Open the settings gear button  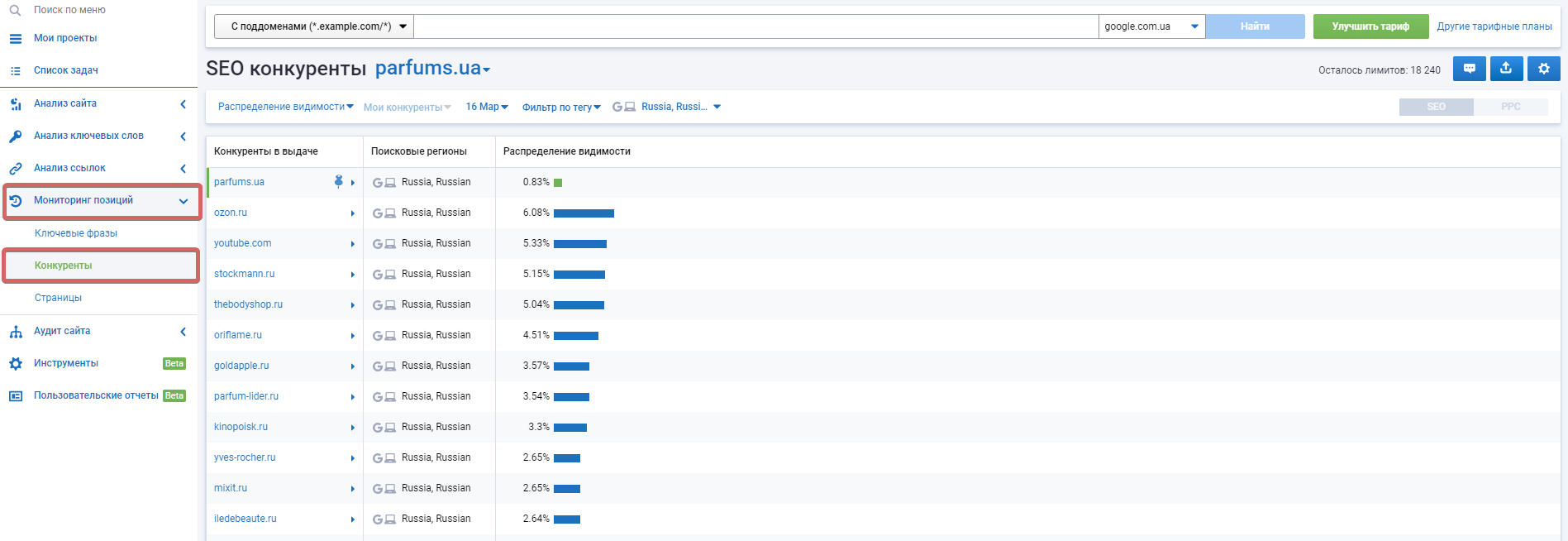point(1544,69)
